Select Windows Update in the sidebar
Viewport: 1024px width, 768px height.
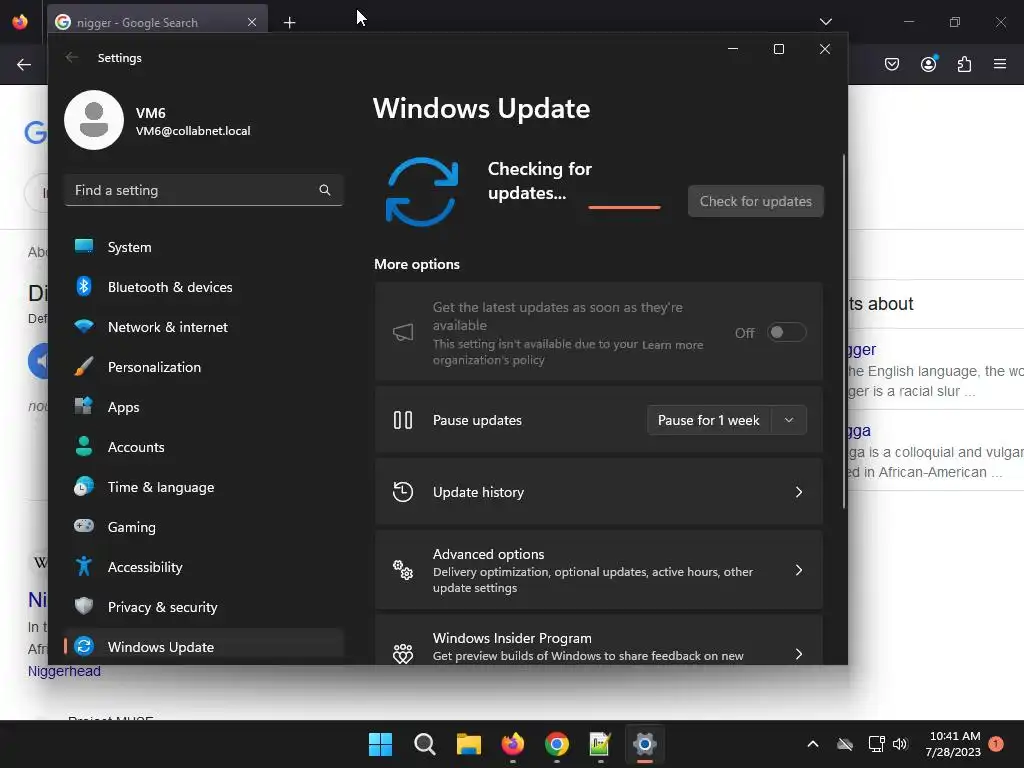(x=204, y=647)
